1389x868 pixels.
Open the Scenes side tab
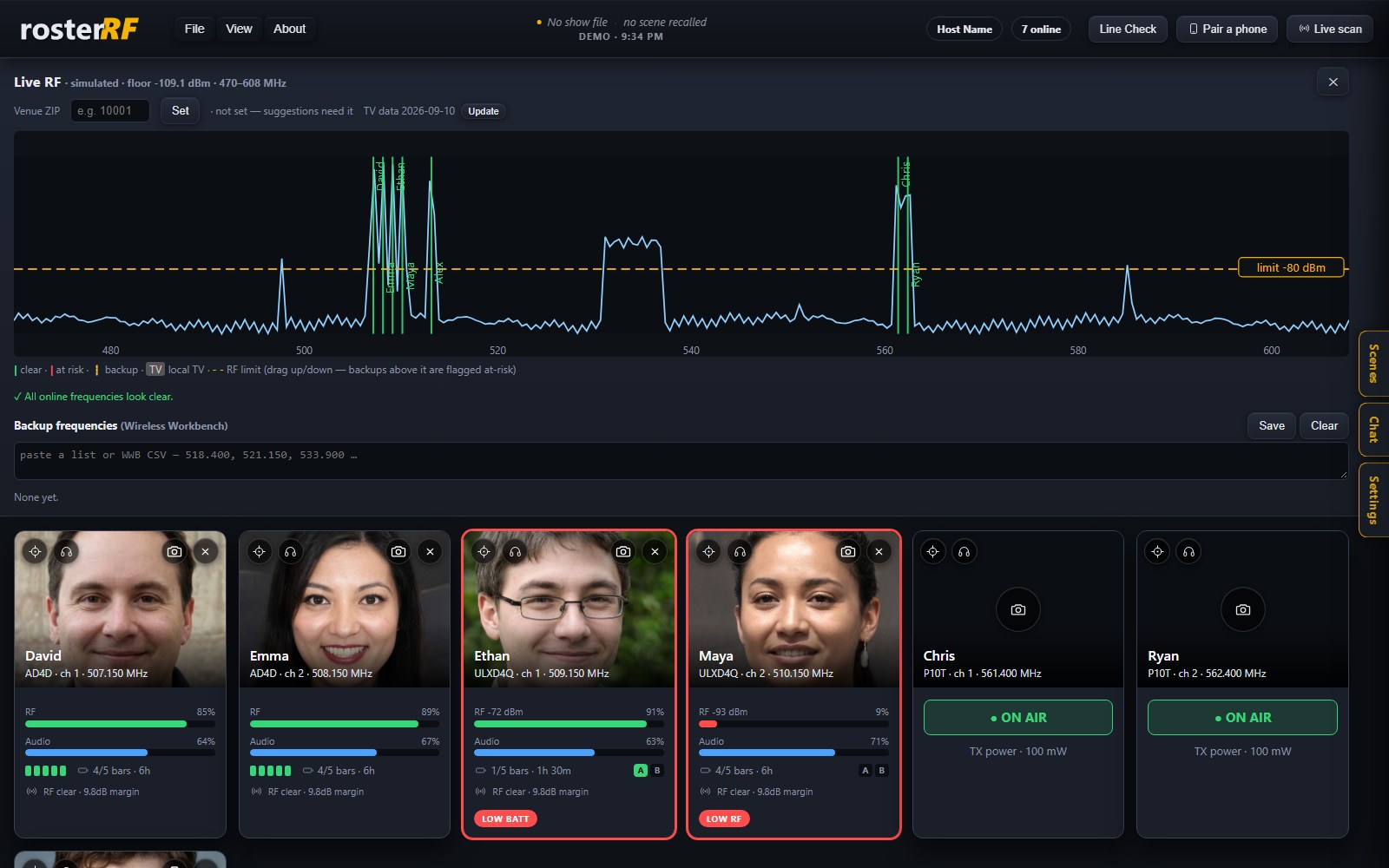click(1373, 364)
